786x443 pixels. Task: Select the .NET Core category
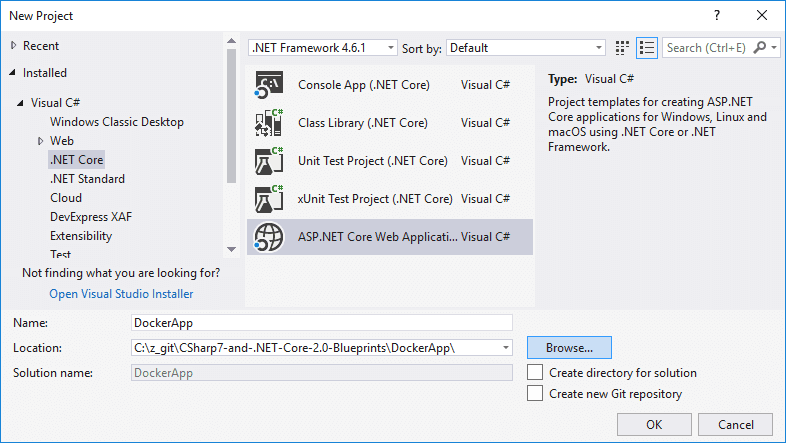[77, 160]
